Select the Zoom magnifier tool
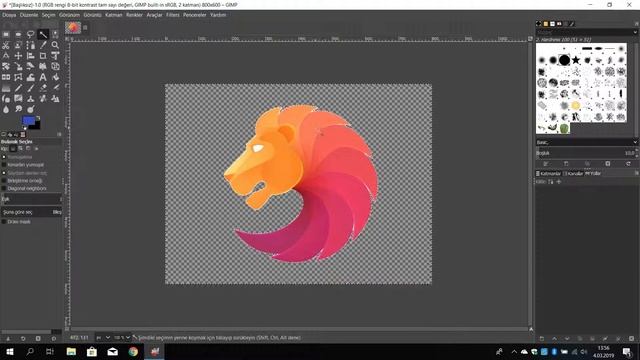Image resolution: width=640 pixels, height=360 pixels. point(55,45)
